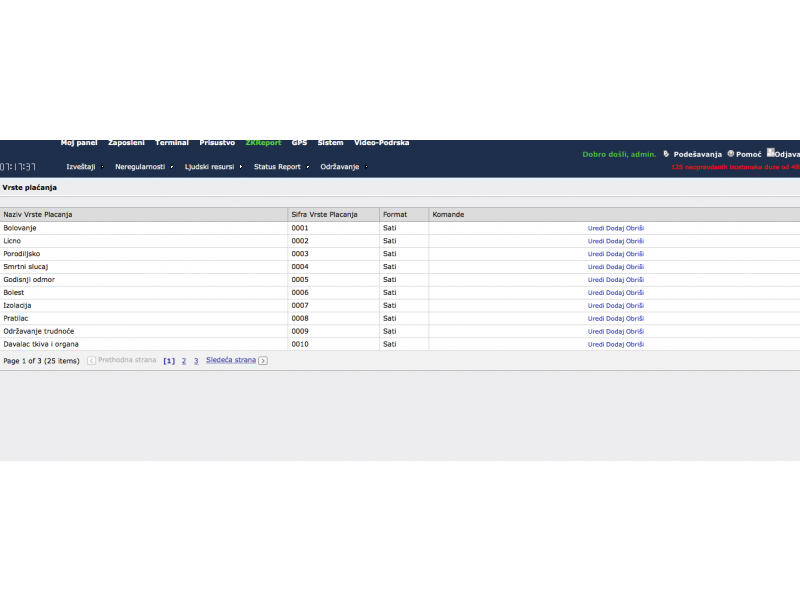Expand the Ljudski resursi submenu
The width and height of the screenshot is (800, 600).
click(209, 167)
